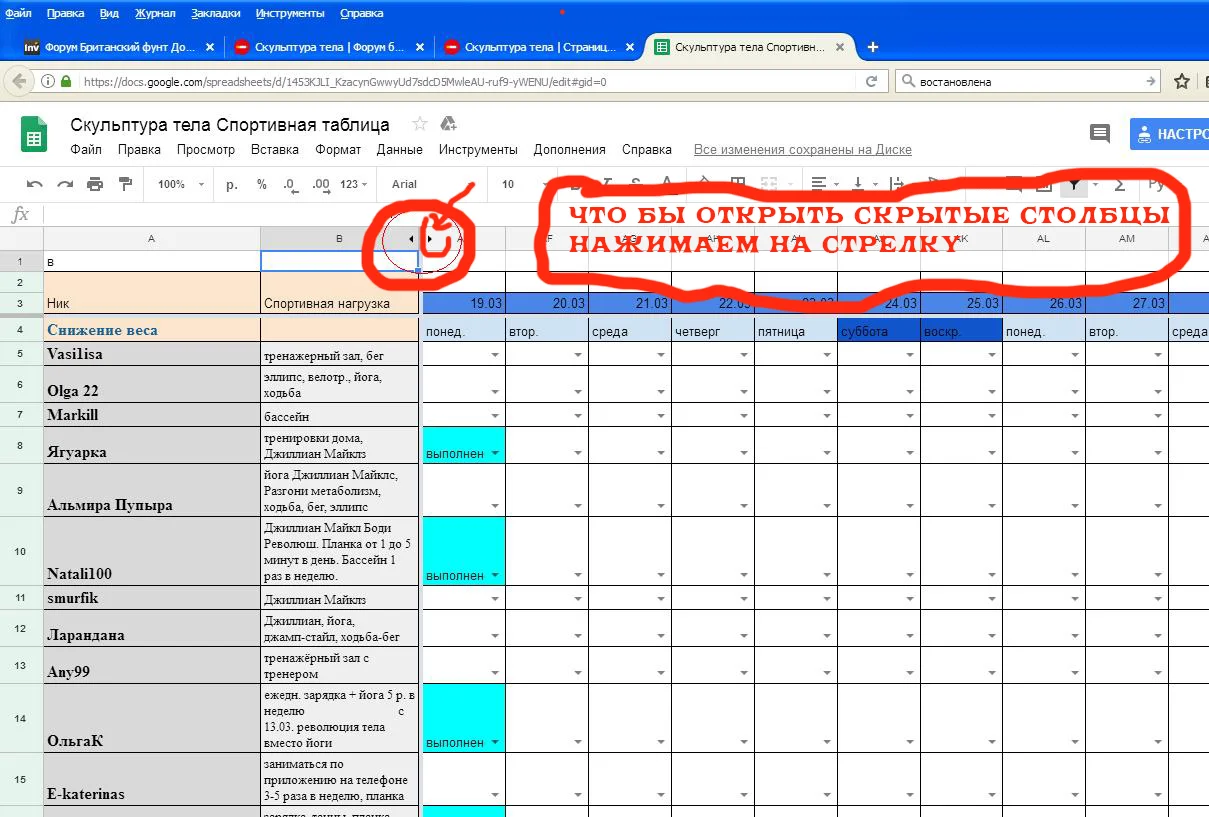
Task: Toggle the filter on the sheet
Action: 1074,185
